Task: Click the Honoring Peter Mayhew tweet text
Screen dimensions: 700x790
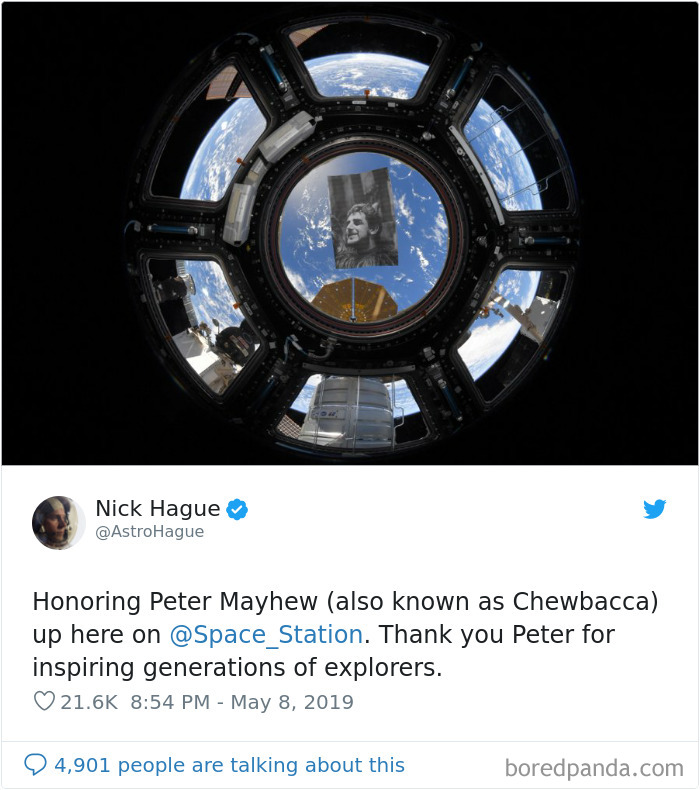Action: pos(345,634)
